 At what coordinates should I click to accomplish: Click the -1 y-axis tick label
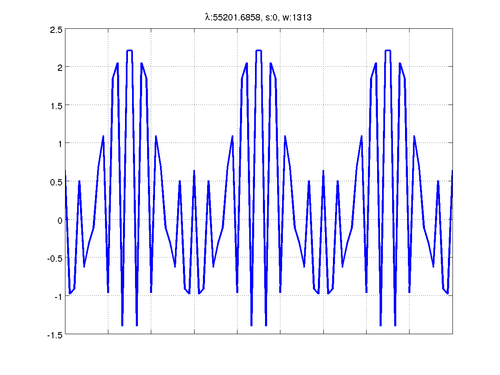tap(58, 297)
